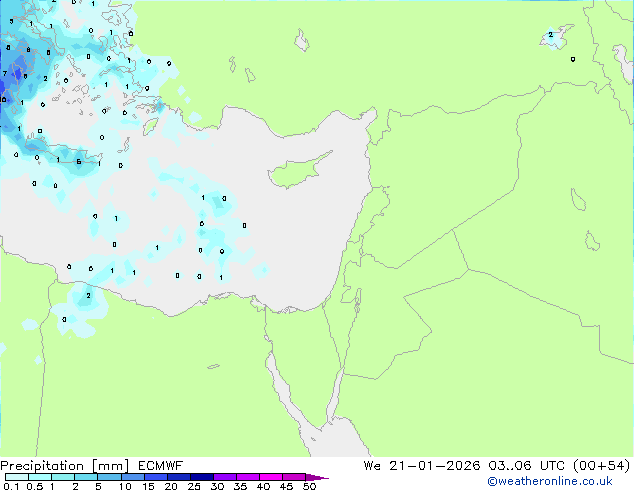Image resolution: width=634 pixels, height=490 pixels.
Task: Click the 5–10 mm legend swatch
Action: pos(109,477)
